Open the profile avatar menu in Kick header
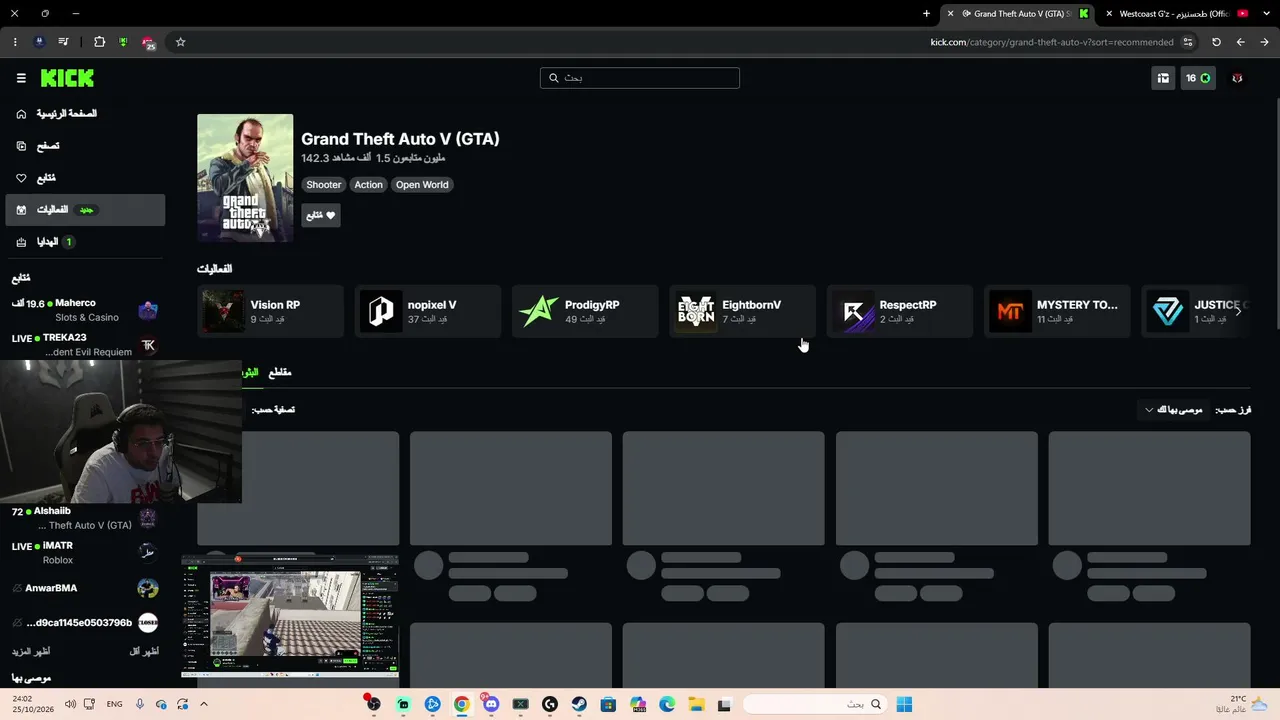The height and width of the screenshot is (720, 1280). point(1237,78)
